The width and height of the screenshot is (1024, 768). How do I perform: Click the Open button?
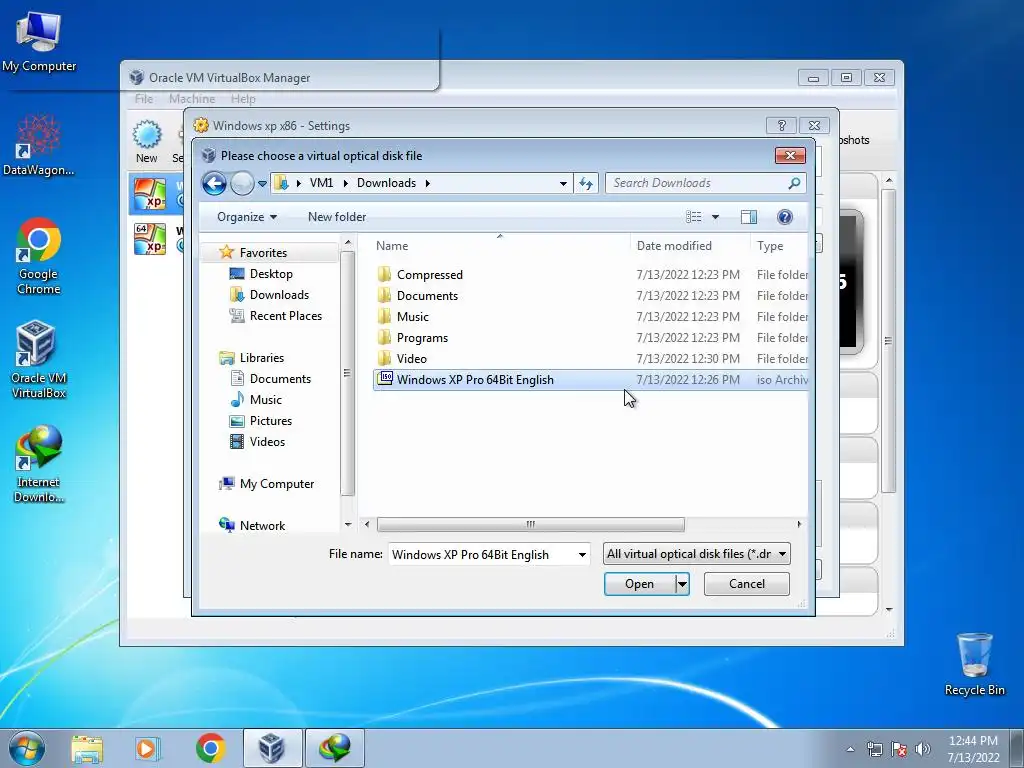639,584
